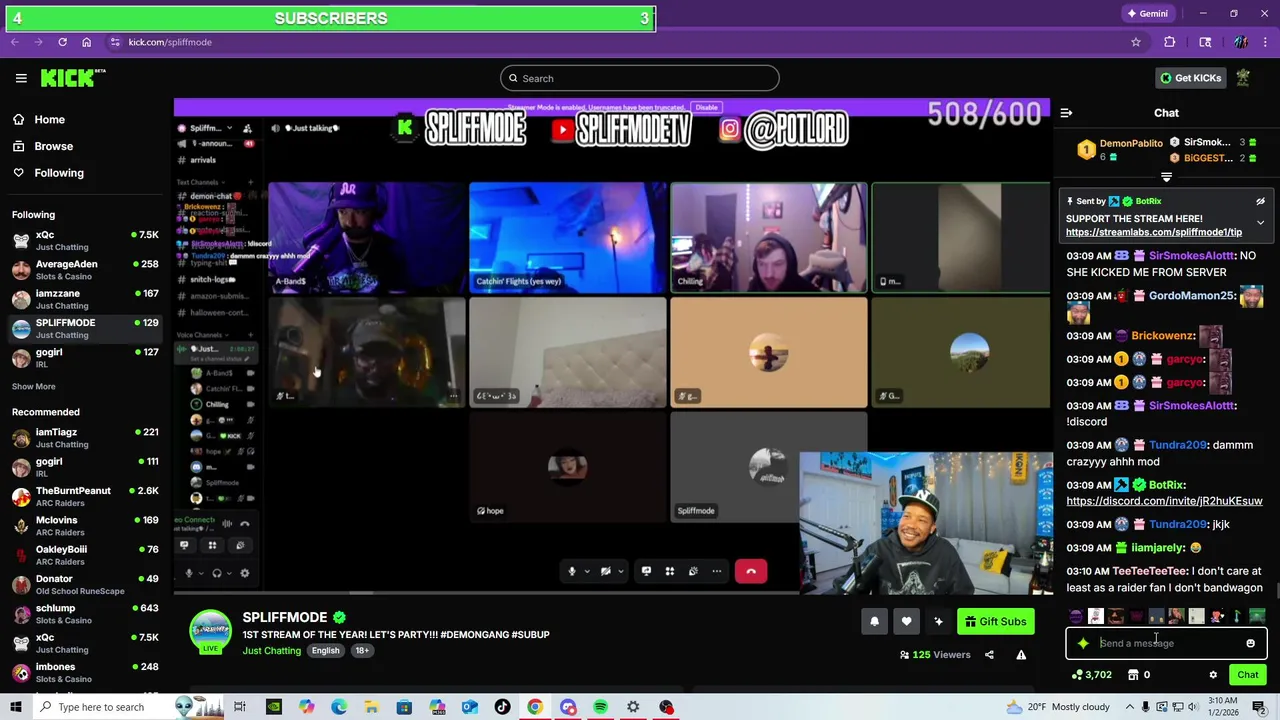The image size is (1280, 720).
Task: Click DemonPablito on gift leaderboard
Action: (x=1131, y=143)
